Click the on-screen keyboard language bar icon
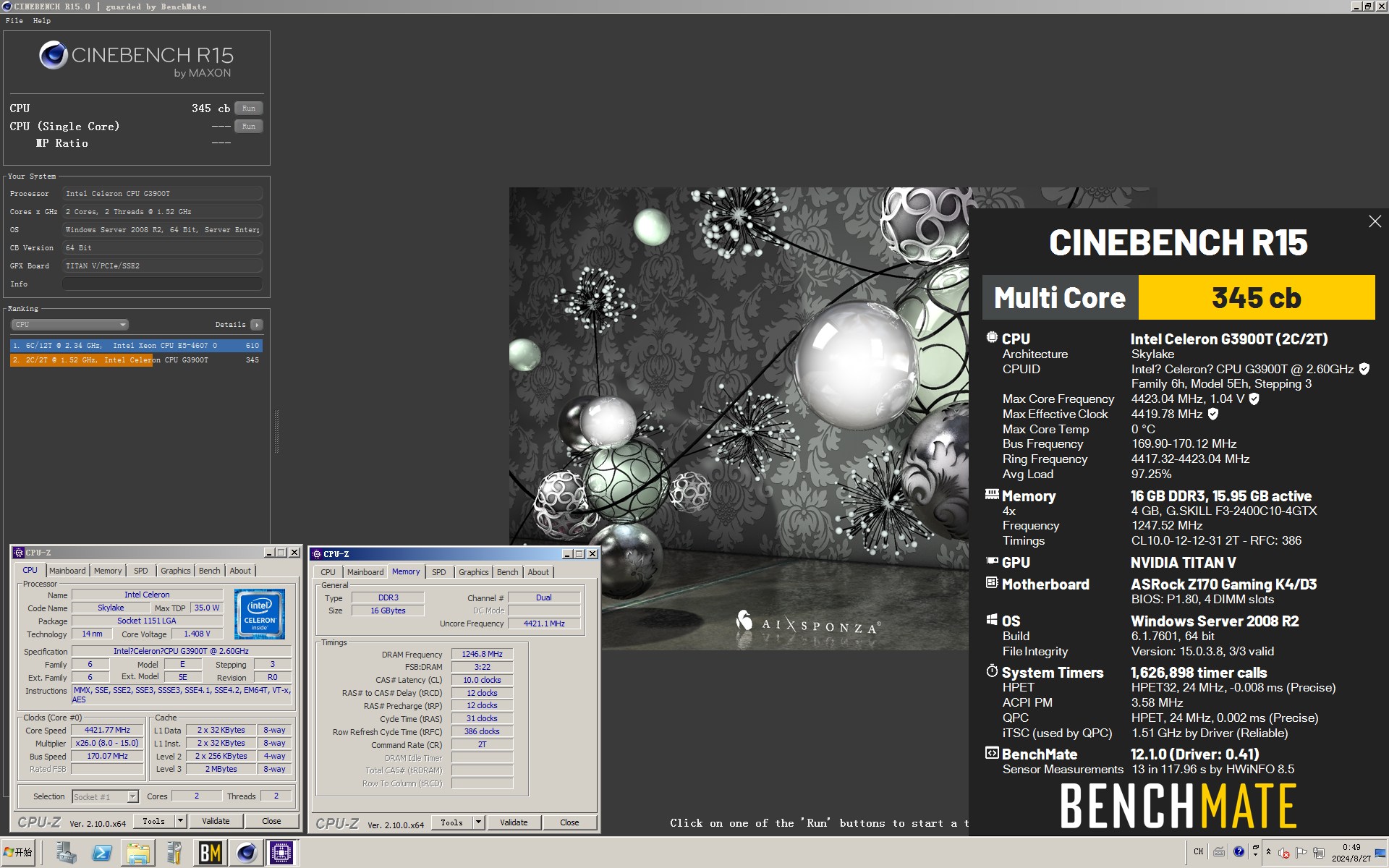Image resolution: width=1389 pixels, height=868 pixels. pos(1219,851)
